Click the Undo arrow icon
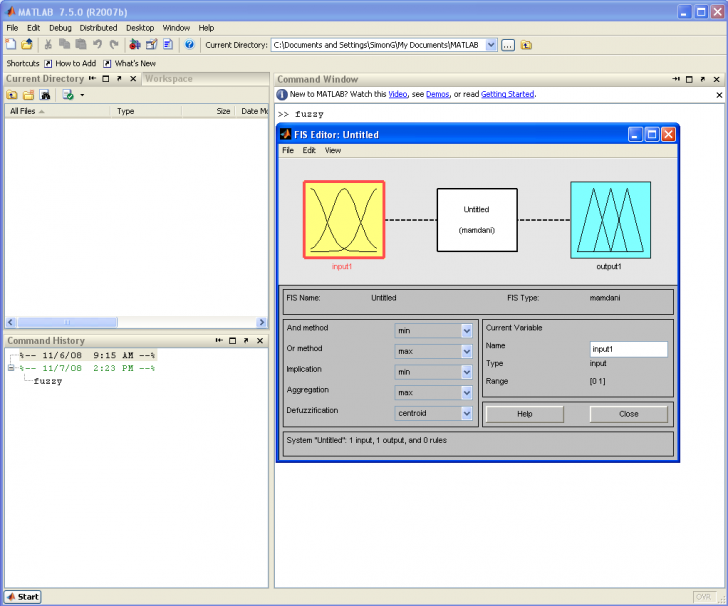 point(98,45)
